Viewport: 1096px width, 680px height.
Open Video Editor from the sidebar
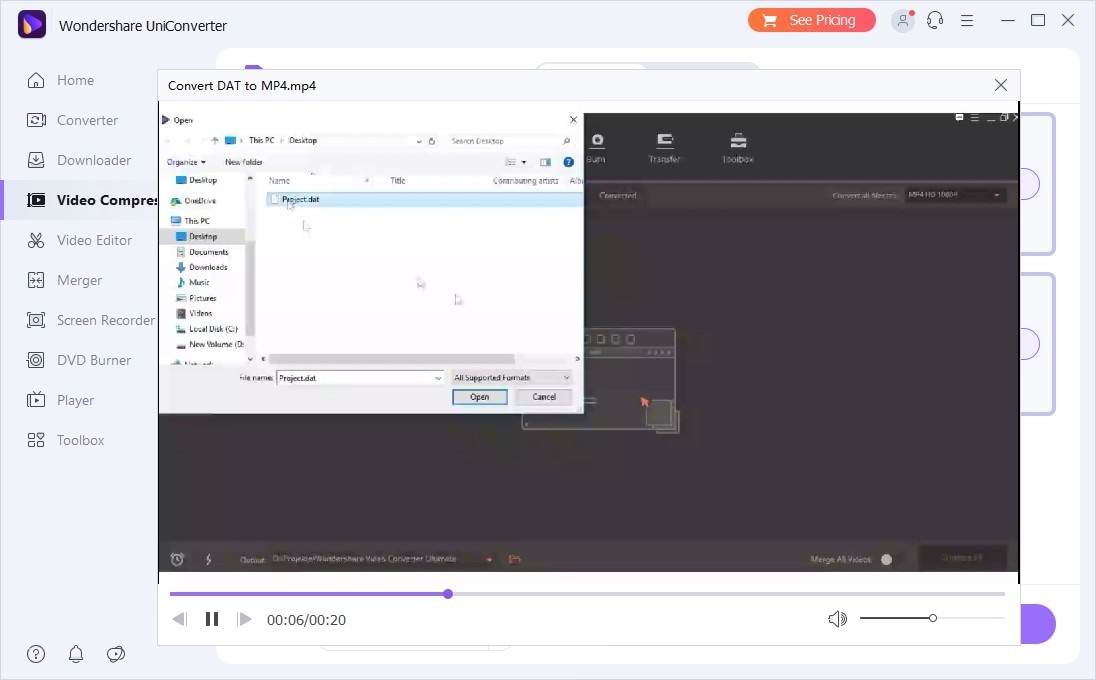[80, 240]
